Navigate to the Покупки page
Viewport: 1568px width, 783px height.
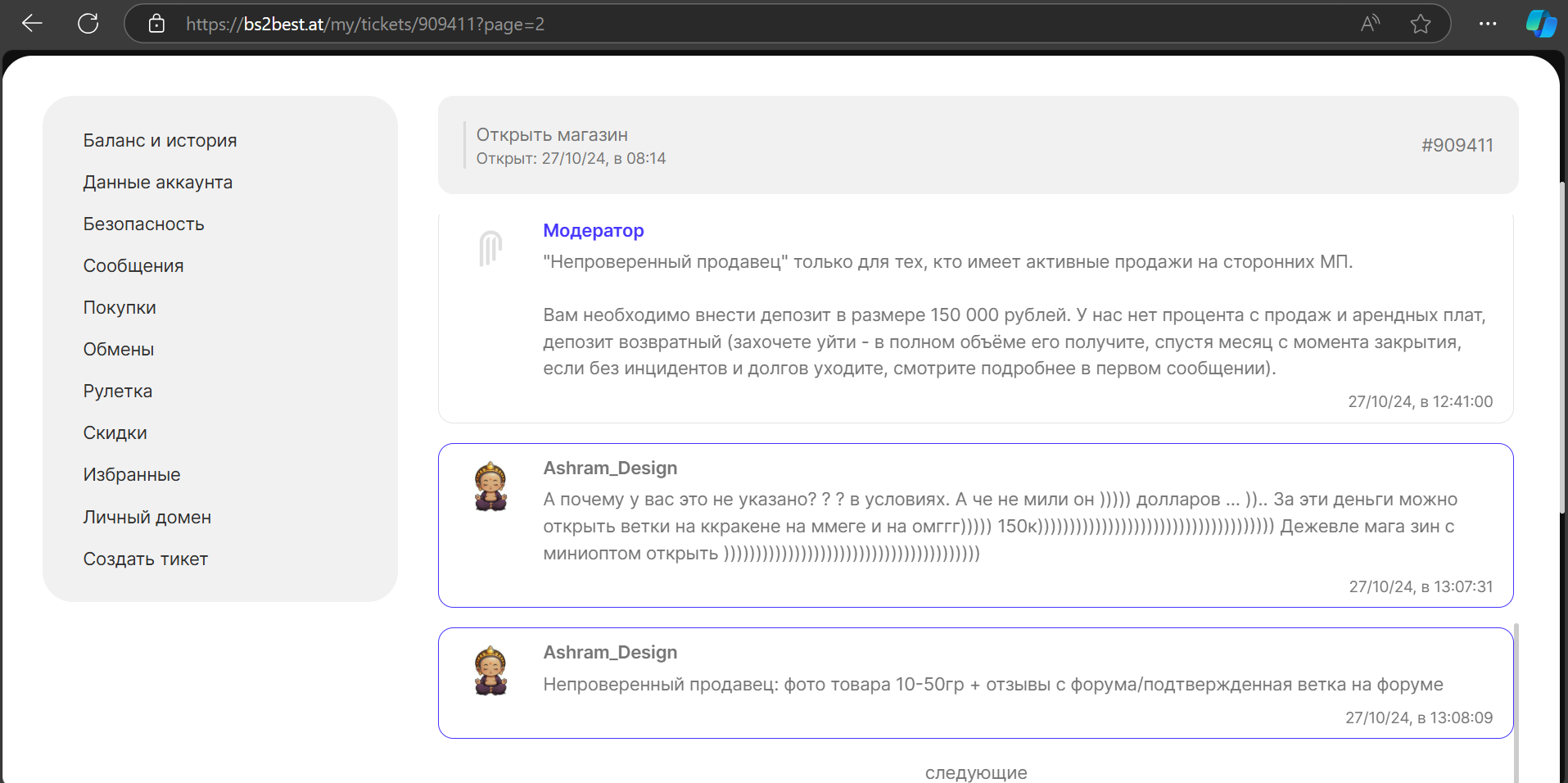tap(120, 308)
